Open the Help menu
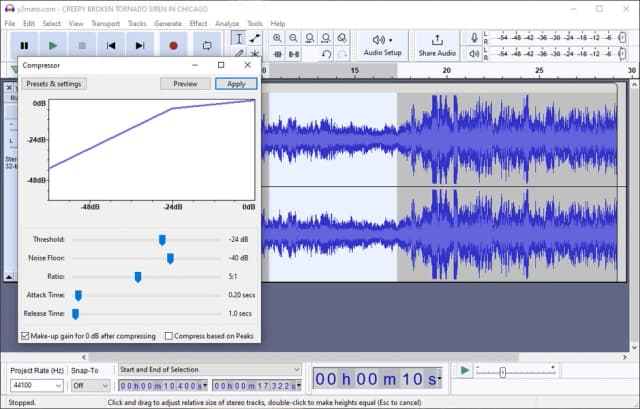This screenshot has height=409, width=640. pos(278,24)
